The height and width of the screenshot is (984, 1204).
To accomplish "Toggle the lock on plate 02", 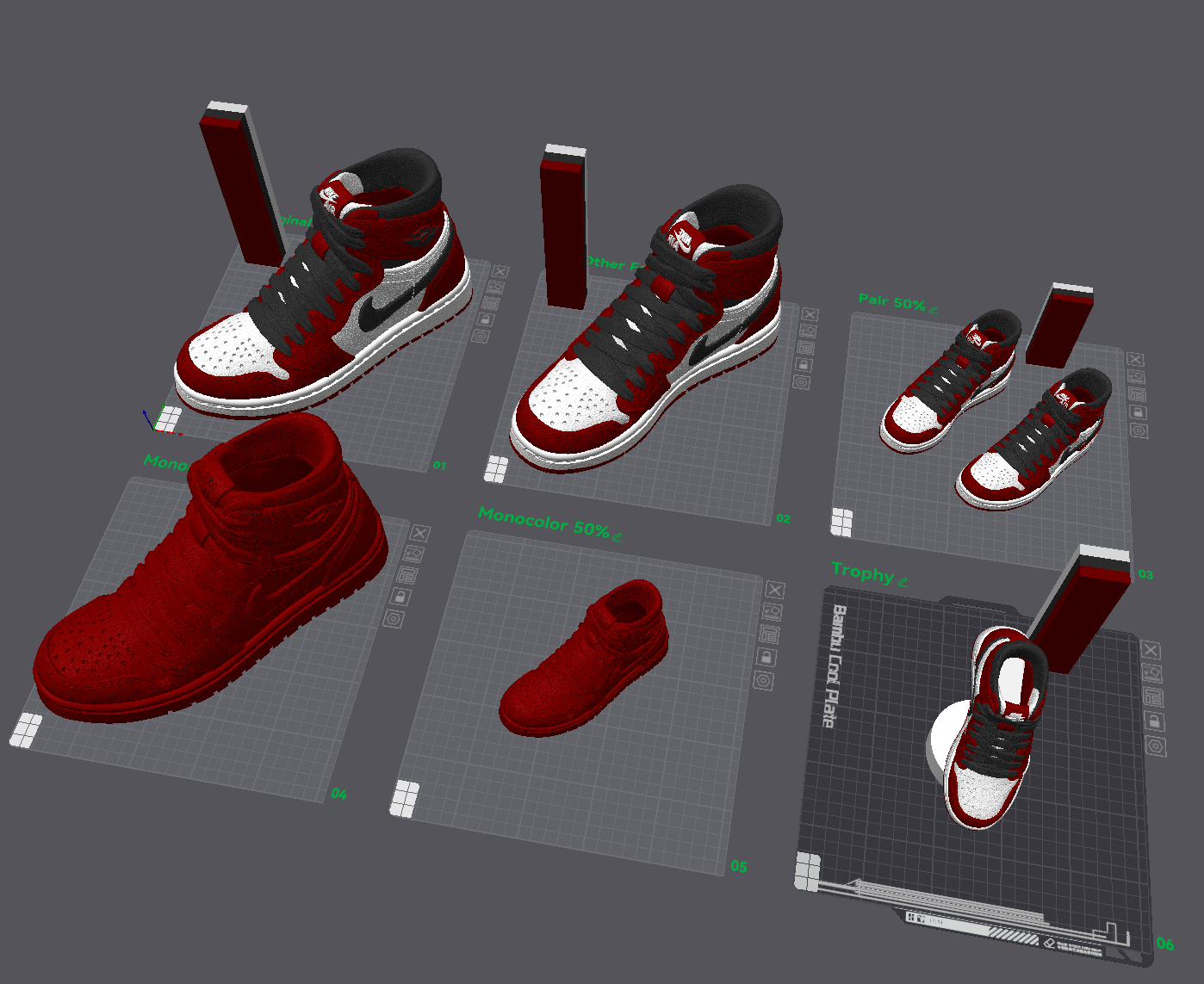I will click(804, 364).
